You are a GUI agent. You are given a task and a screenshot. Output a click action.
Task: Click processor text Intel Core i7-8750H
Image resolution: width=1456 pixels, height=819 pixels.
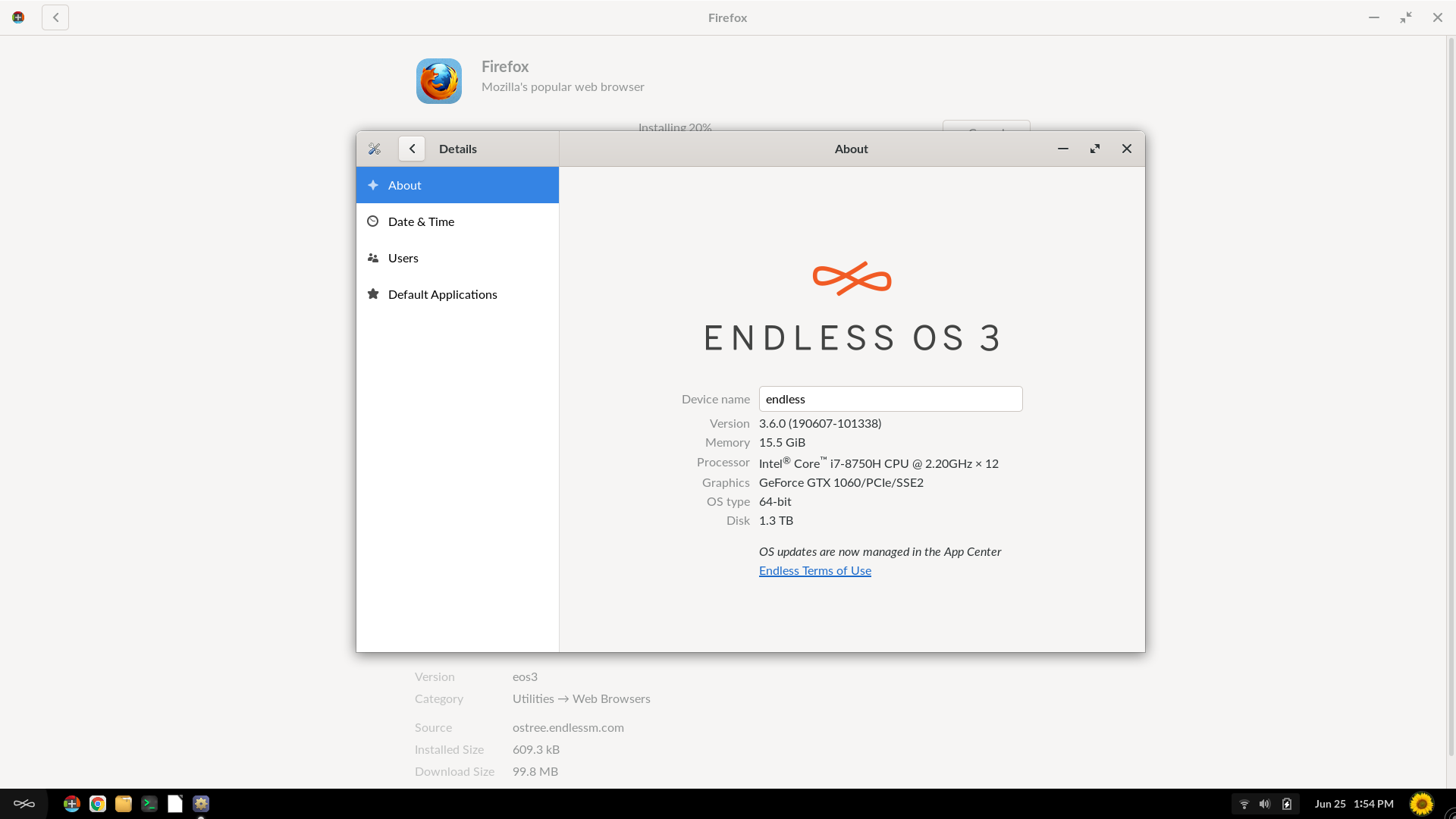pyautogui.click(x=878, y=463)
